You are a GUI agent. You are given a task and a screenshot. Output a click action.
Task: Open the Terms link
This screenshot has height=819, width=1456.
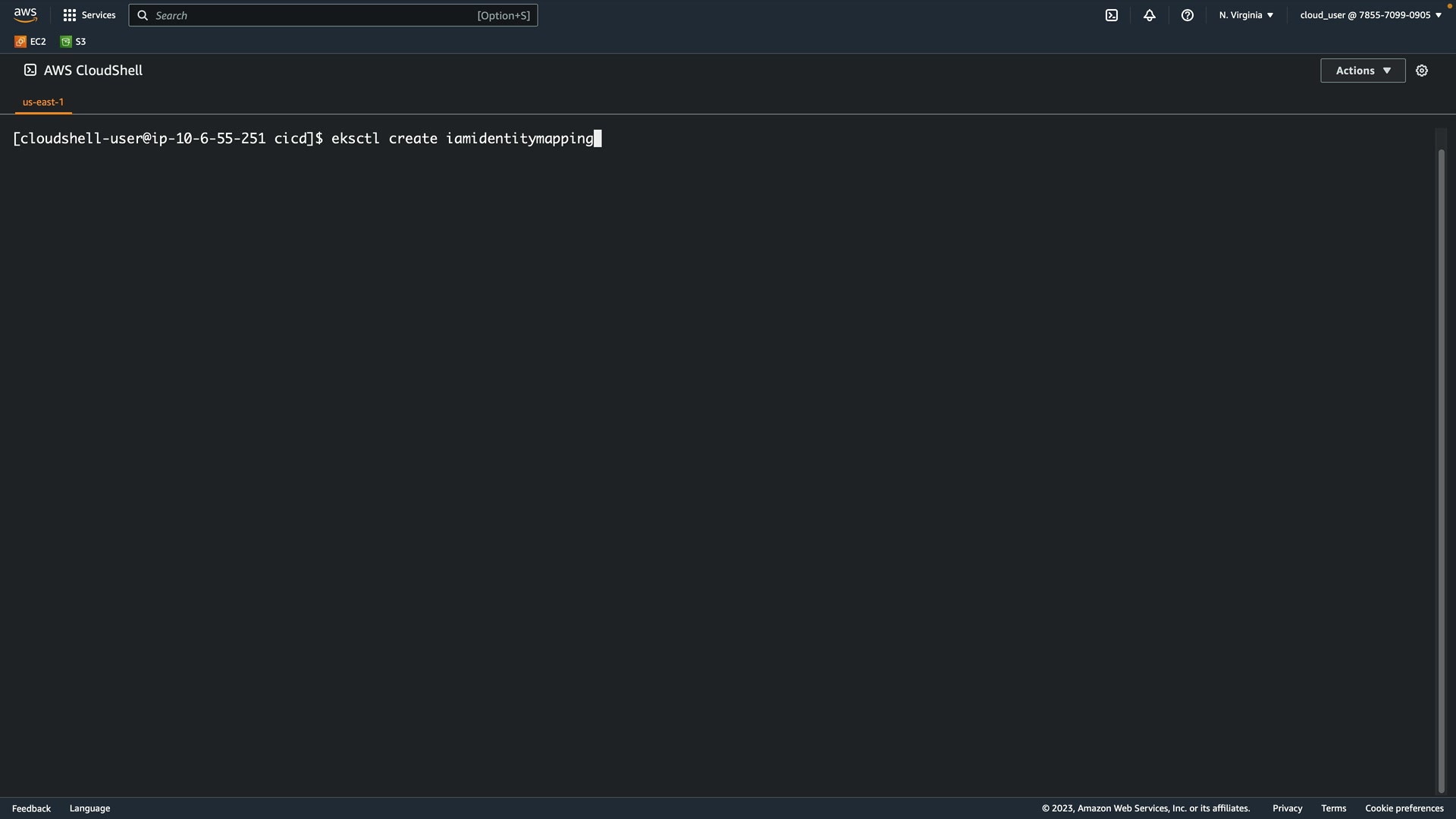(x=1333, y=808)
